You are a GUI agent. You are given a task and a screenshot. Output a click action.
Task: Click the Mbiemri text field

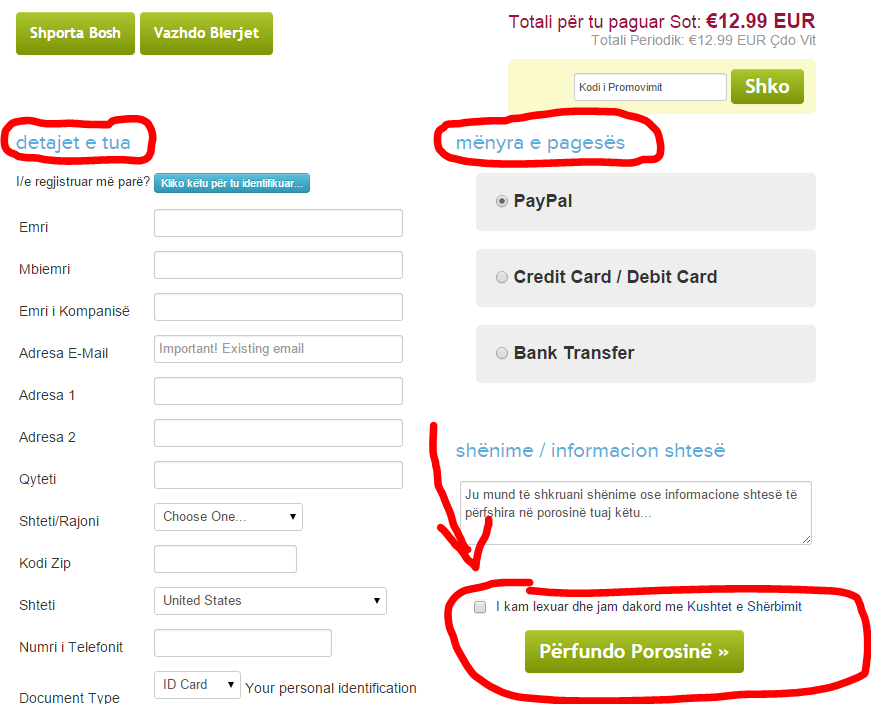(278, 265)
